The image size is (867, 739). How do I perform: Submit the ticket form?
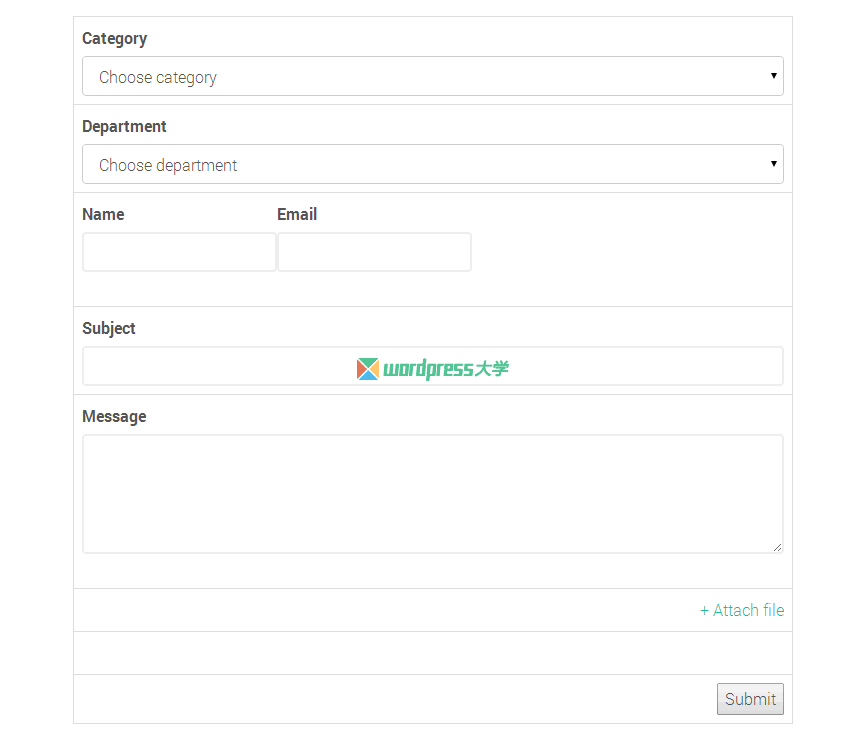tap(750, 699)
